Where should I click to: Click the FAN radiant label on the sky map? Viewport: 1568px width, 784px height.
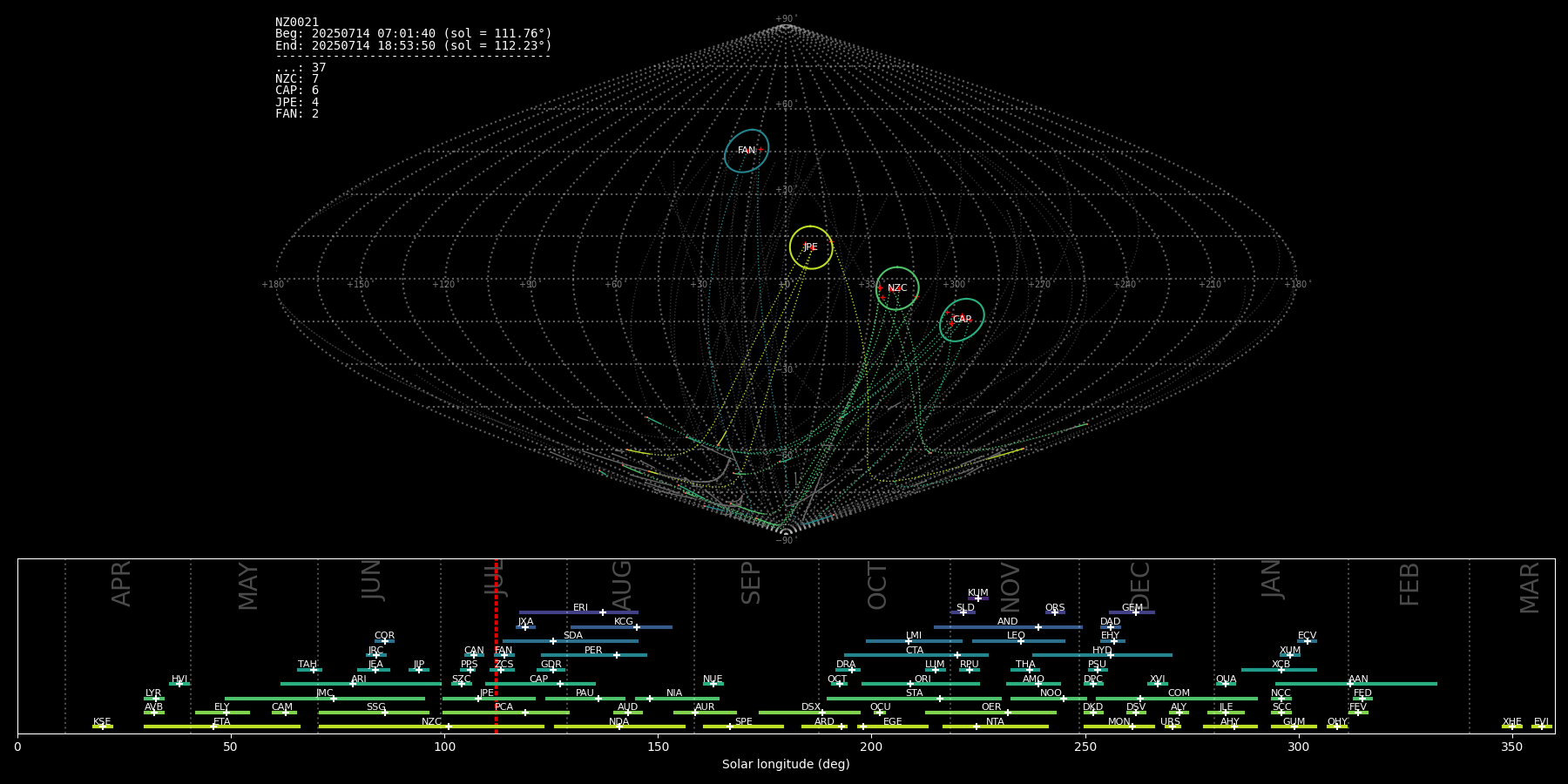click(747, 151)
